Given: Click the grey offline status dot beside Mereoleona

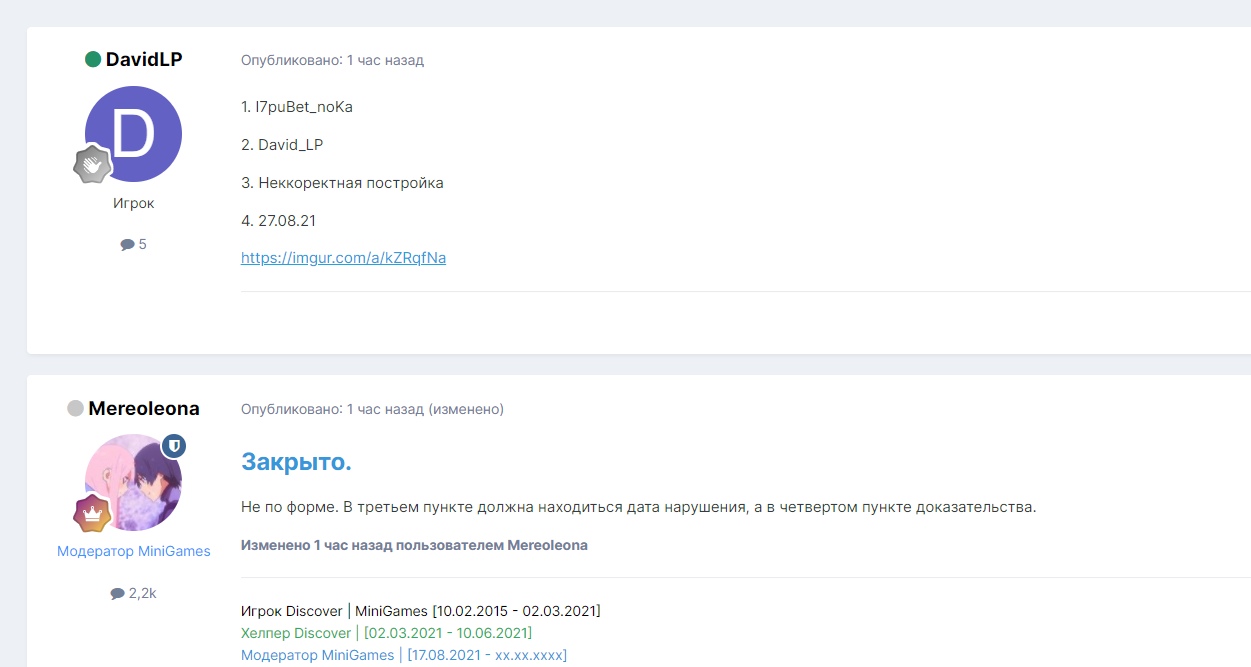Looking at the screenshot, I should pos(75,409).
